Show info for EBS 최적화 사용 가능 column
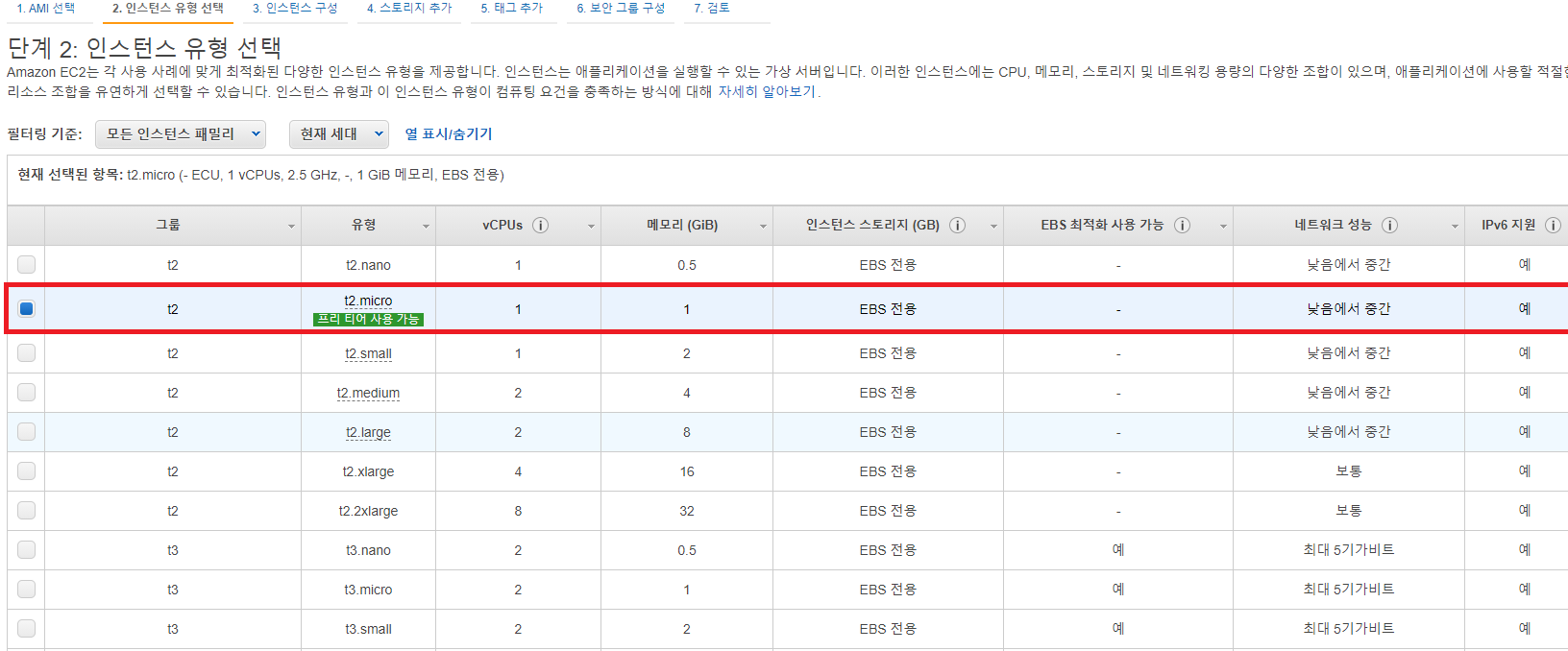Image resolution: width=1568 pixels, height=651 pixels. pyautogui.click(x=1182, y=226)
